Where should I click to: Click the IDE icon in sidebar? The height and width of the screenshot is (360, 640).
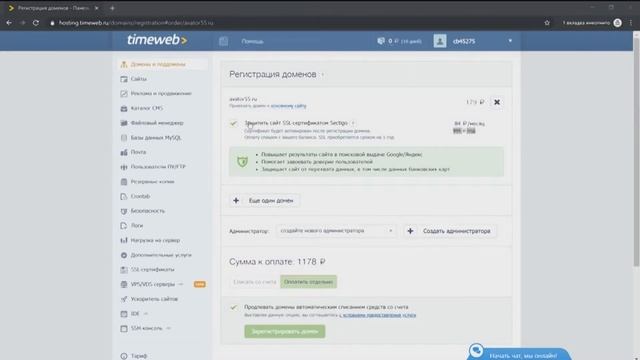pos(124,314)
